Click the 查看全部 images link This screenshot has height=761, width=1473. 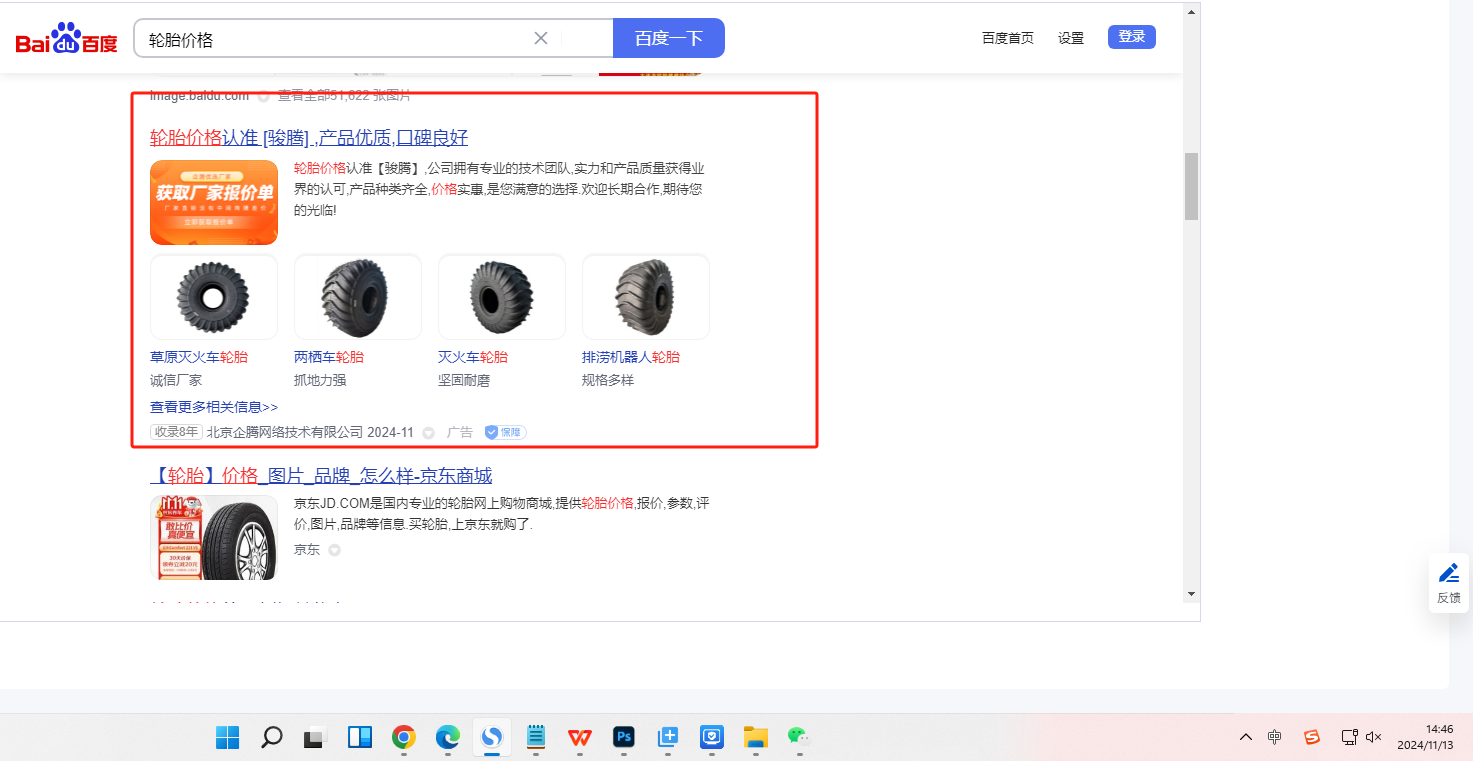click(344, 96)
